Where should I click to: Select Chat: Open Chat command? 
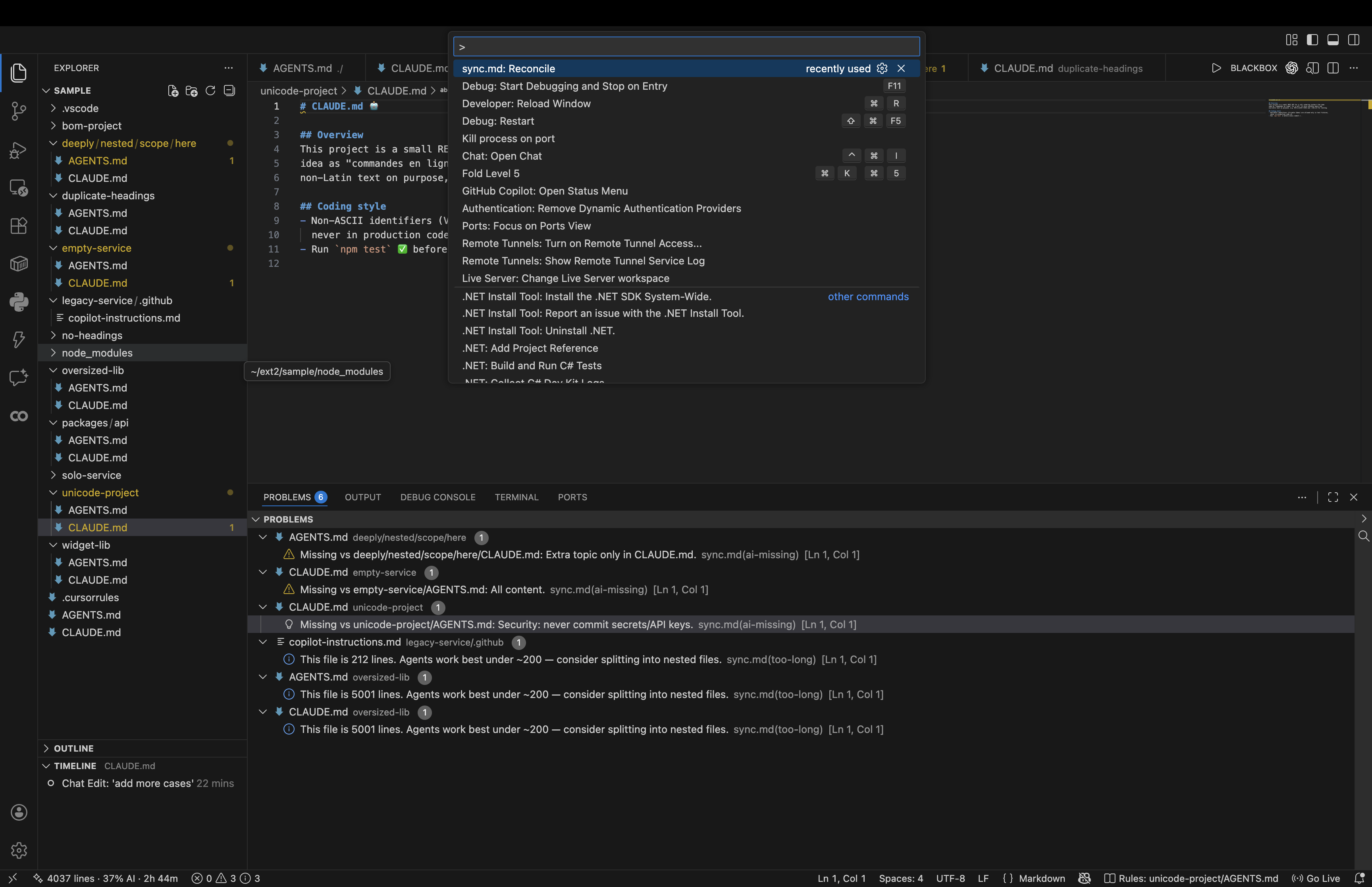point(686,156)
